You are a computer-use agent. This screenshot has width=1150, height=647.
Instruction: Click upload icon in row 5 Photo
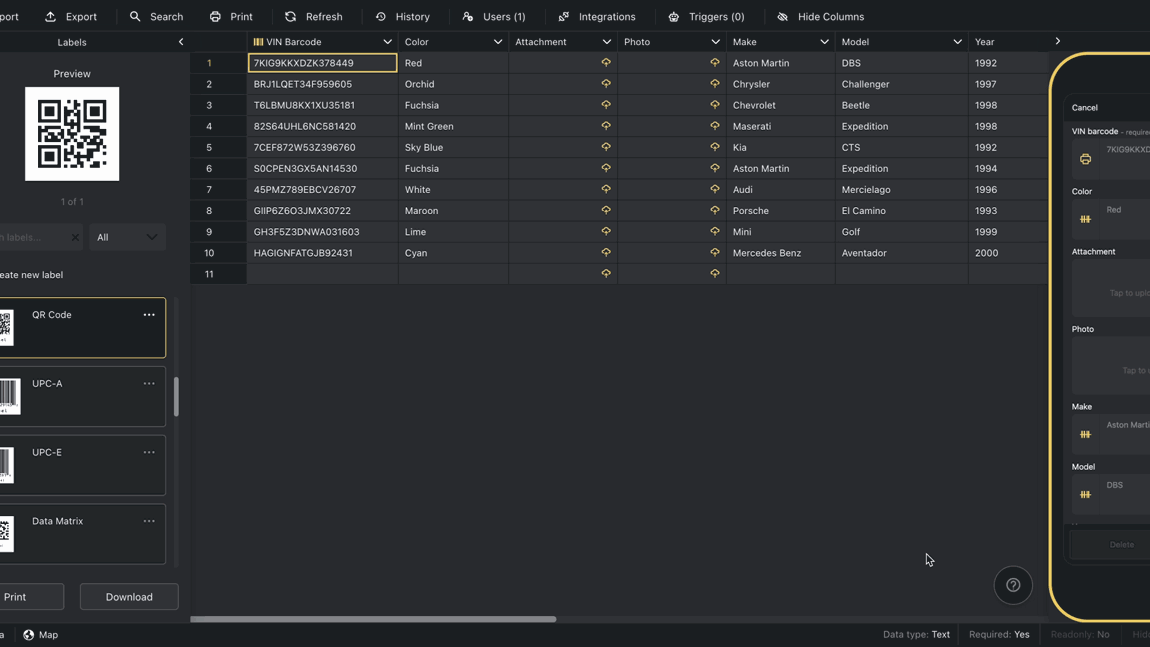click(714, 147)
